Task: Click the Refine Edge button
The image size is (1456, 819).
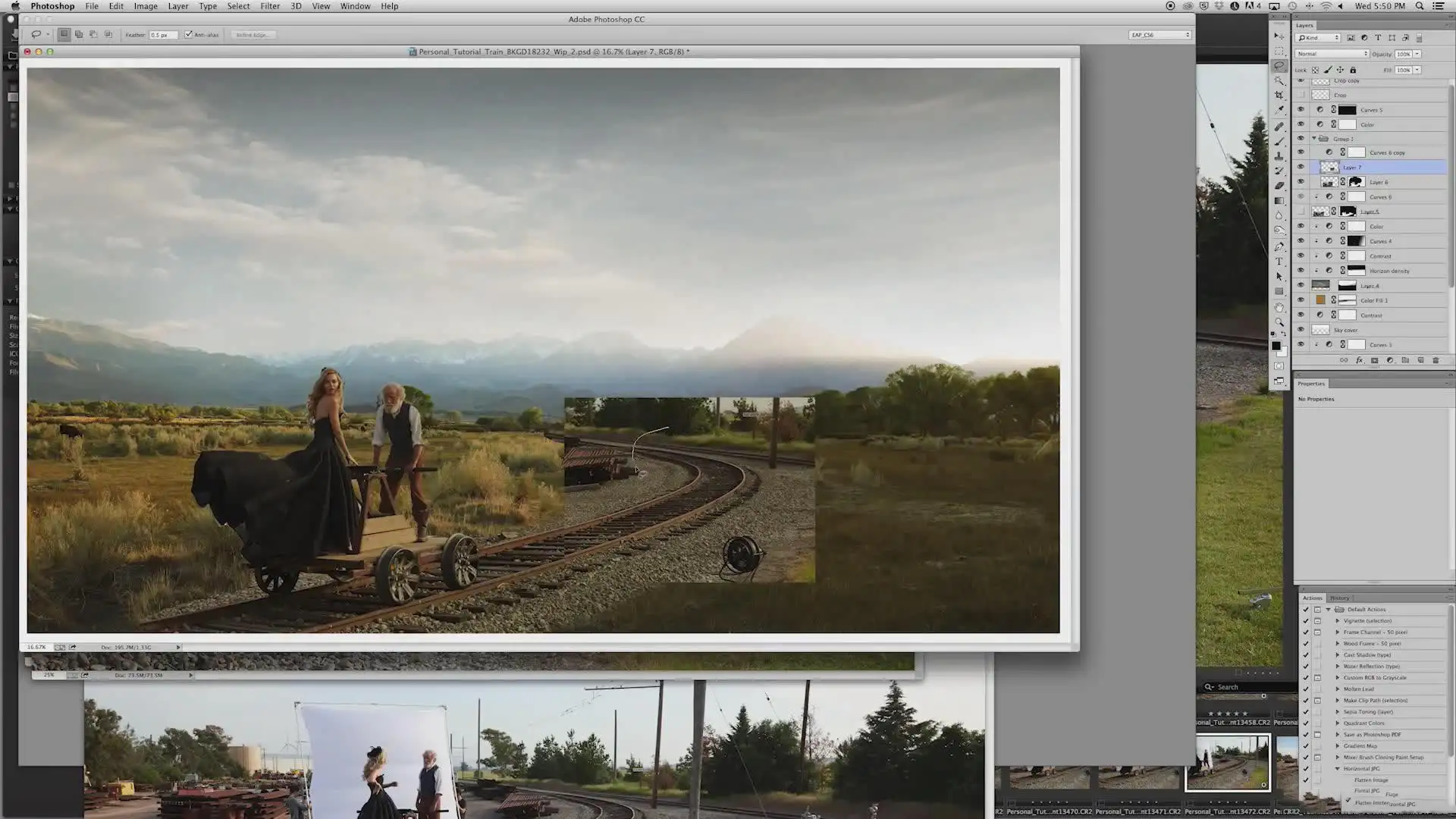Action: [x=253, y=35]
